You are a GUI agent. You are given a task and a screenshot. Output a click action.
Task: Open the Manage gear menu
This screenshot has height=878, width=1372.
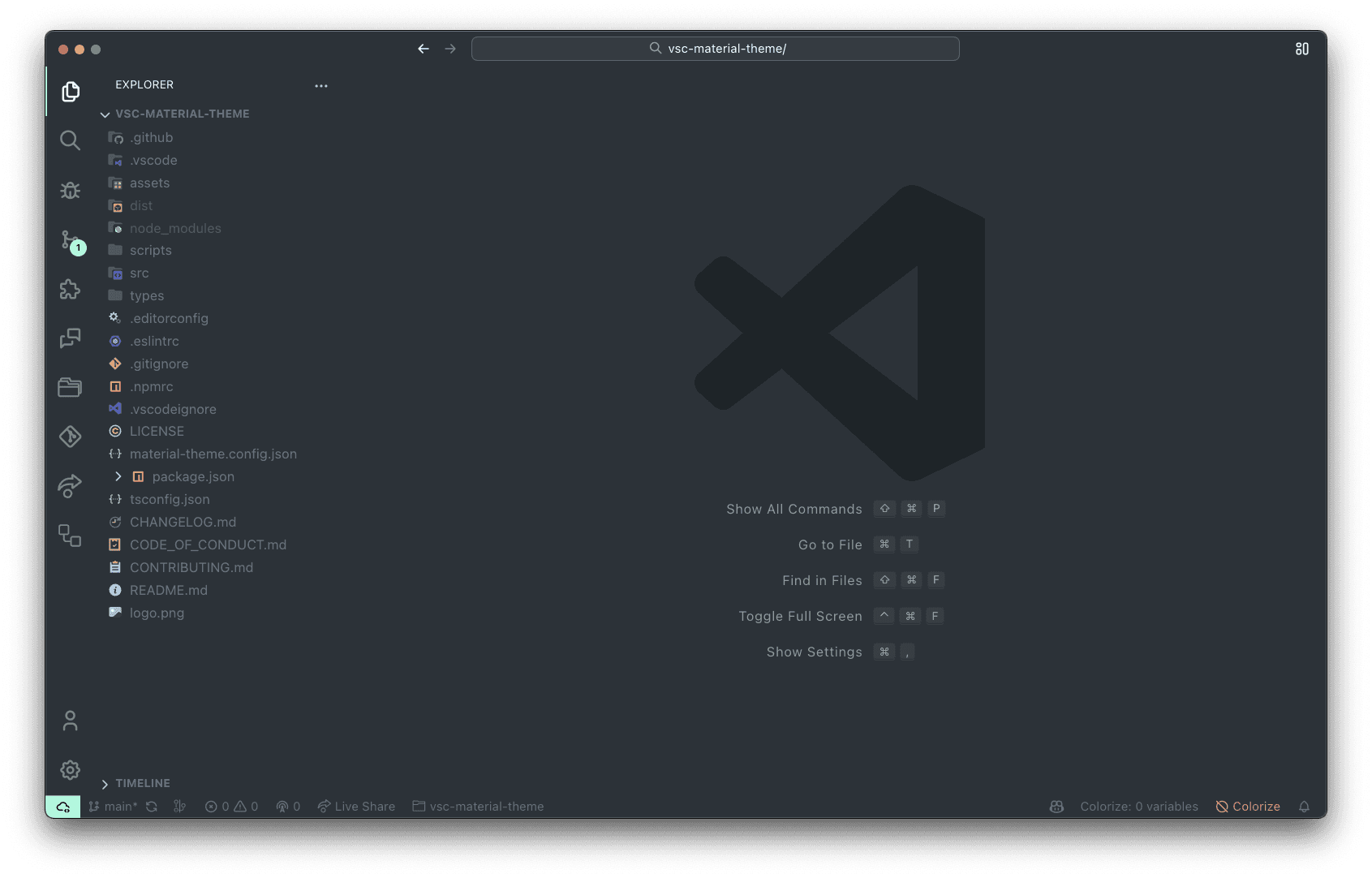click(x=71, y=770)
